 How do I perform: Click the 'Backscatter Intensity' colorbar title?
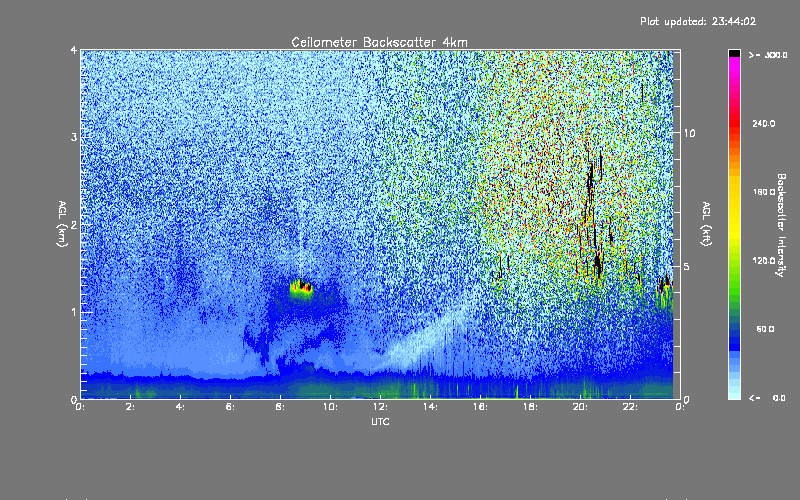coord(781,225)
